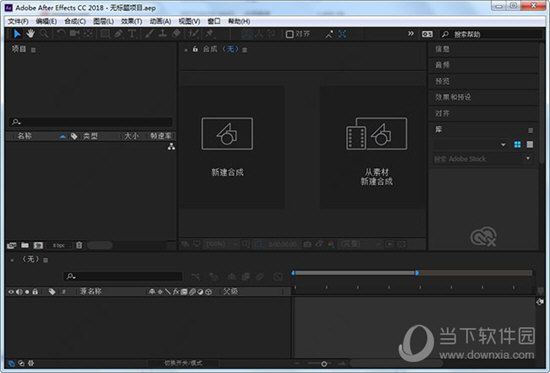Select the Rectangle shape tool

point(105,34)
